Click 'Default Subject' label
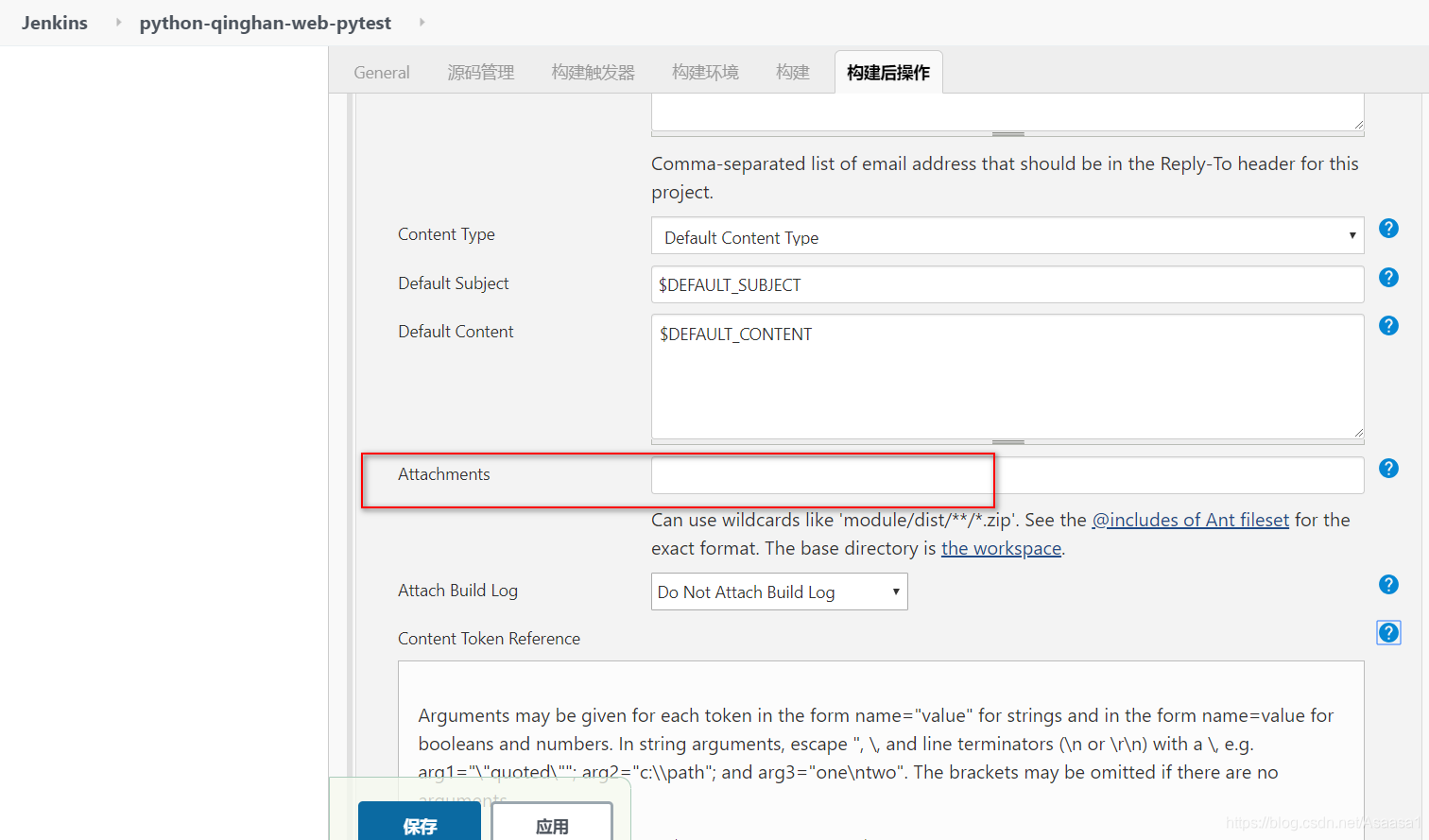This screenshot has height=840, width=1429. [x=454, y=283]
